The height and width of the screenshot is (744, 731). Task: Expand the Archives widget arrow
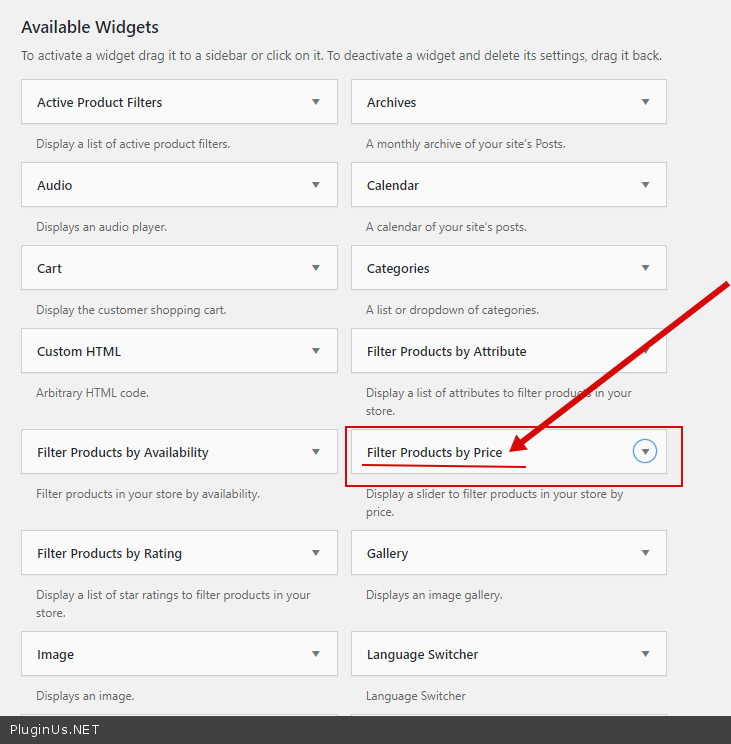pos(646,102)
